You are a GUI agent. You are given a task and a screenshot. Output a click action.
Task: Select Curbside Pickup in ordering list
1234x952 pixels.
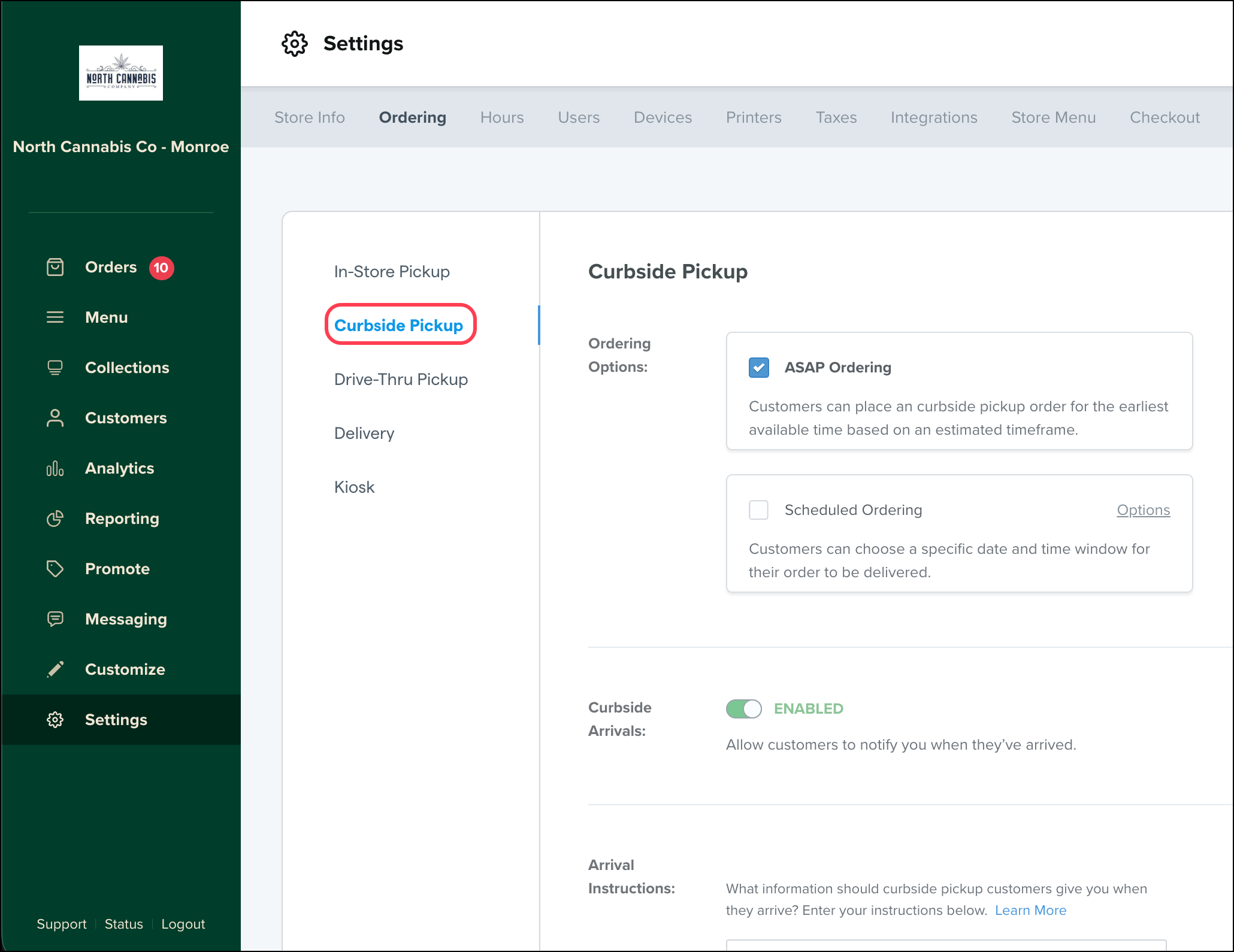coord(399,326)
